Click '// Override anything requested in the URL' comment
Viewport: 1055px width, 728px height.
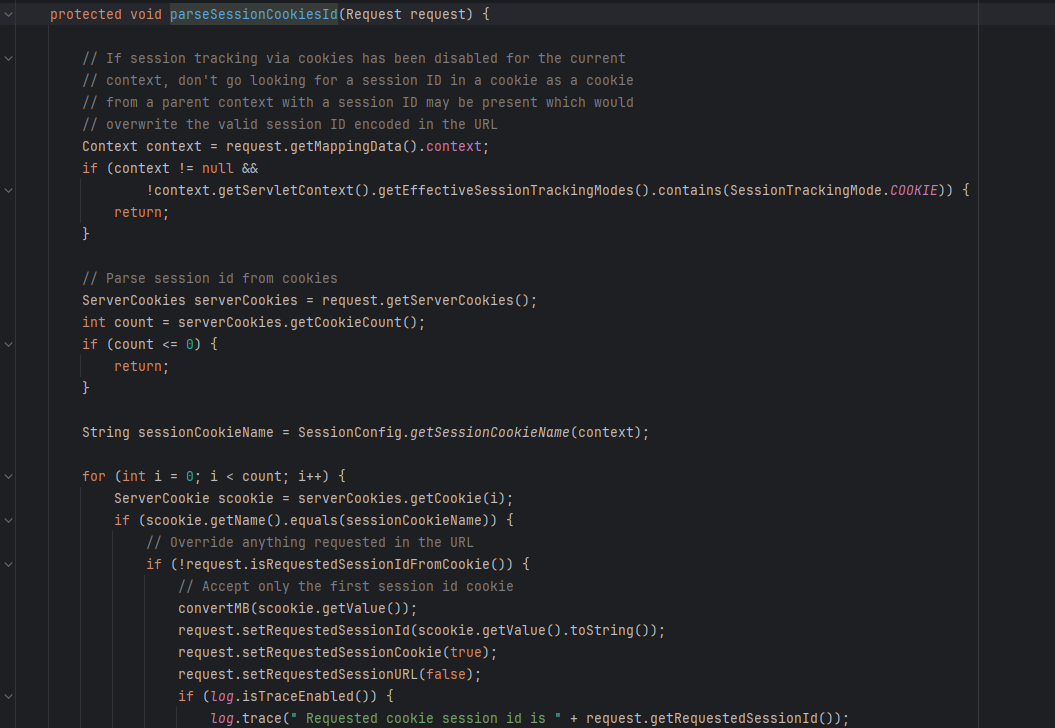[310, 542]
